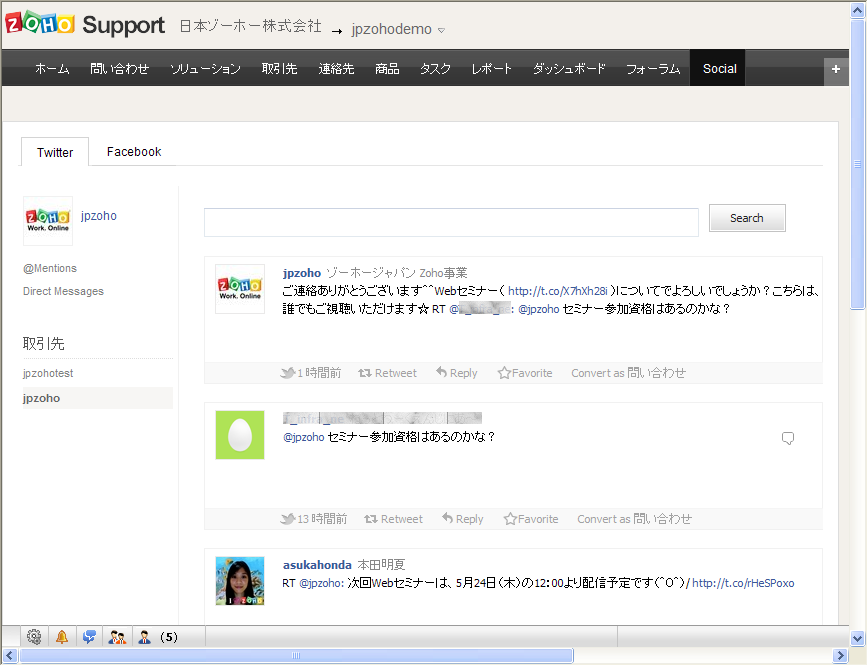The image size is (868, 666).
Task: Convert the 13時間前 tweet to 問い合わせ
Action: pos(634,519)
